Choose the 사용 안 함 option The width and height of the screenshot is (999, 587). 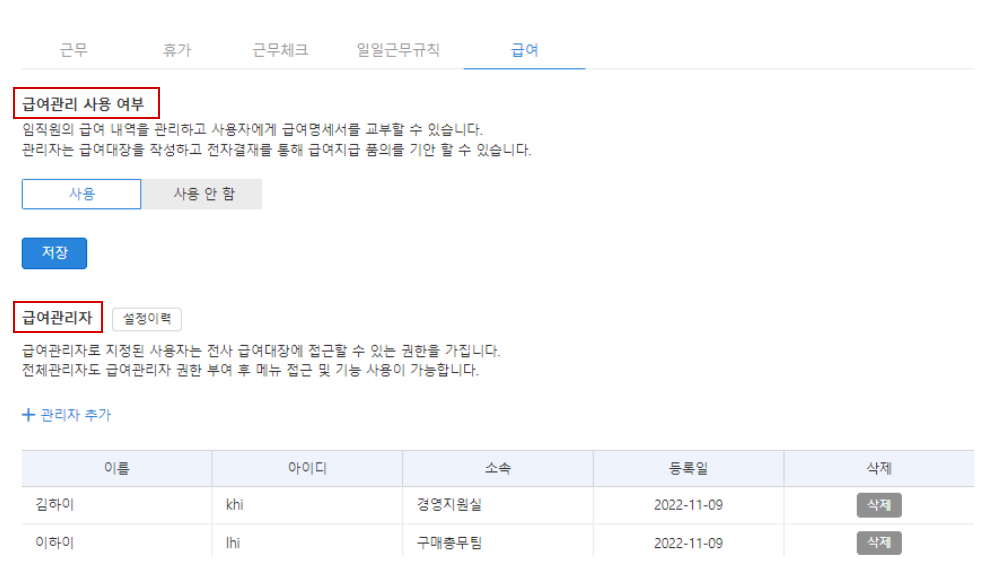point(202,194)
